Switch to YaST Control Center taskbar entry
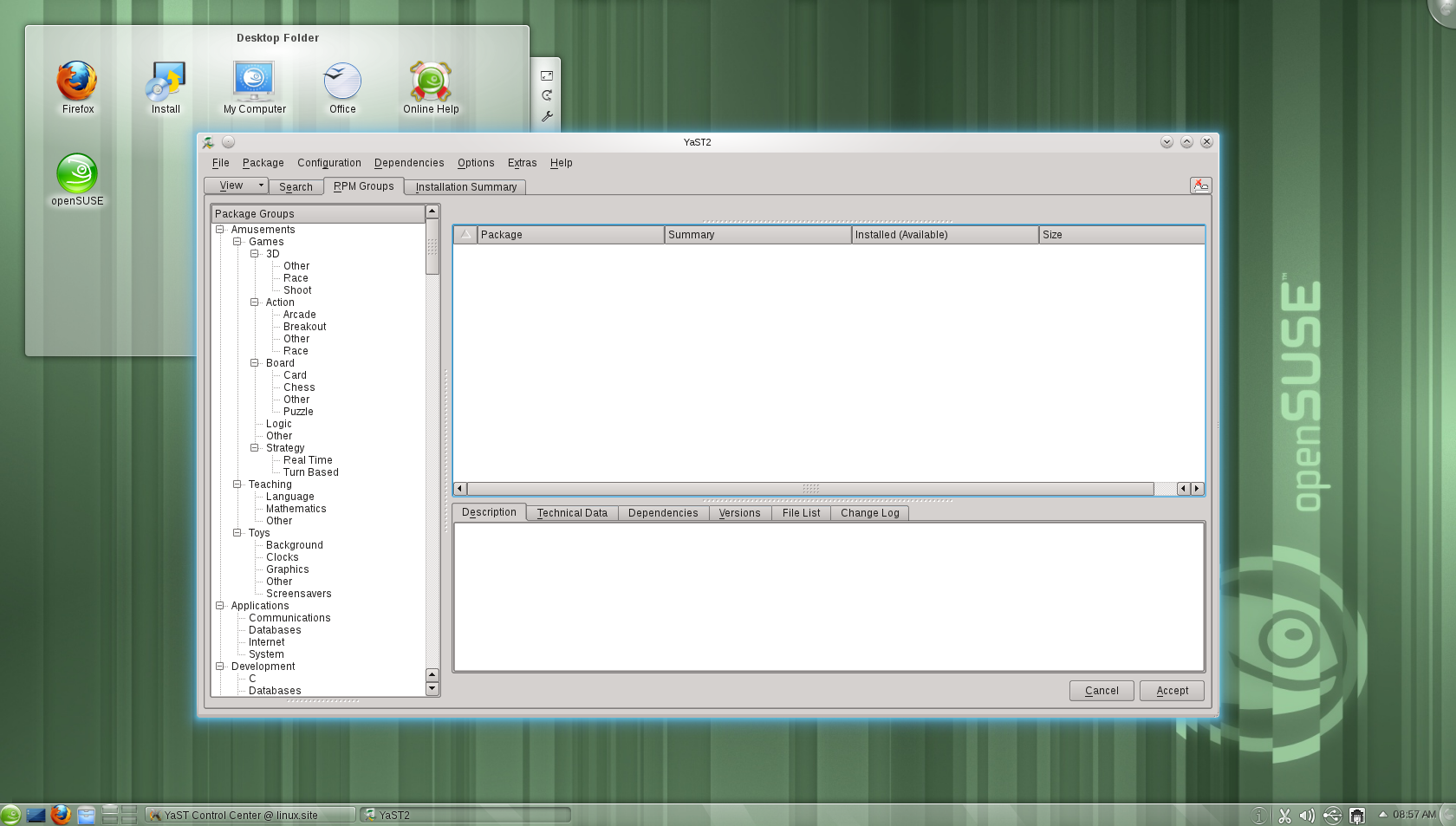This screenshot has width=1456, height=826. point(250,815)
